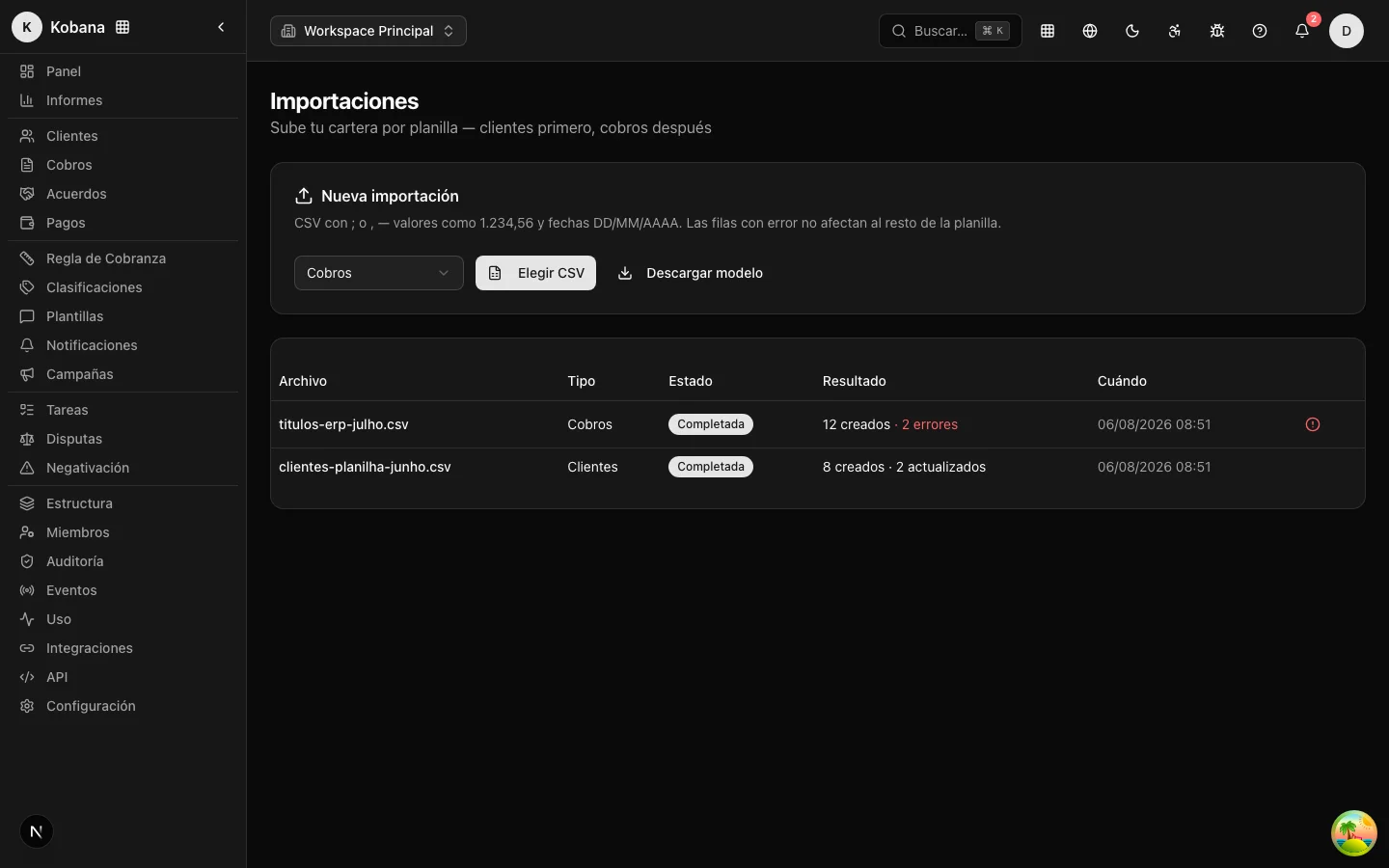This screenshot has height=868, width=1389.
Task: Collapse the sidebar with the chevron arrow
Action: [221, 27]
